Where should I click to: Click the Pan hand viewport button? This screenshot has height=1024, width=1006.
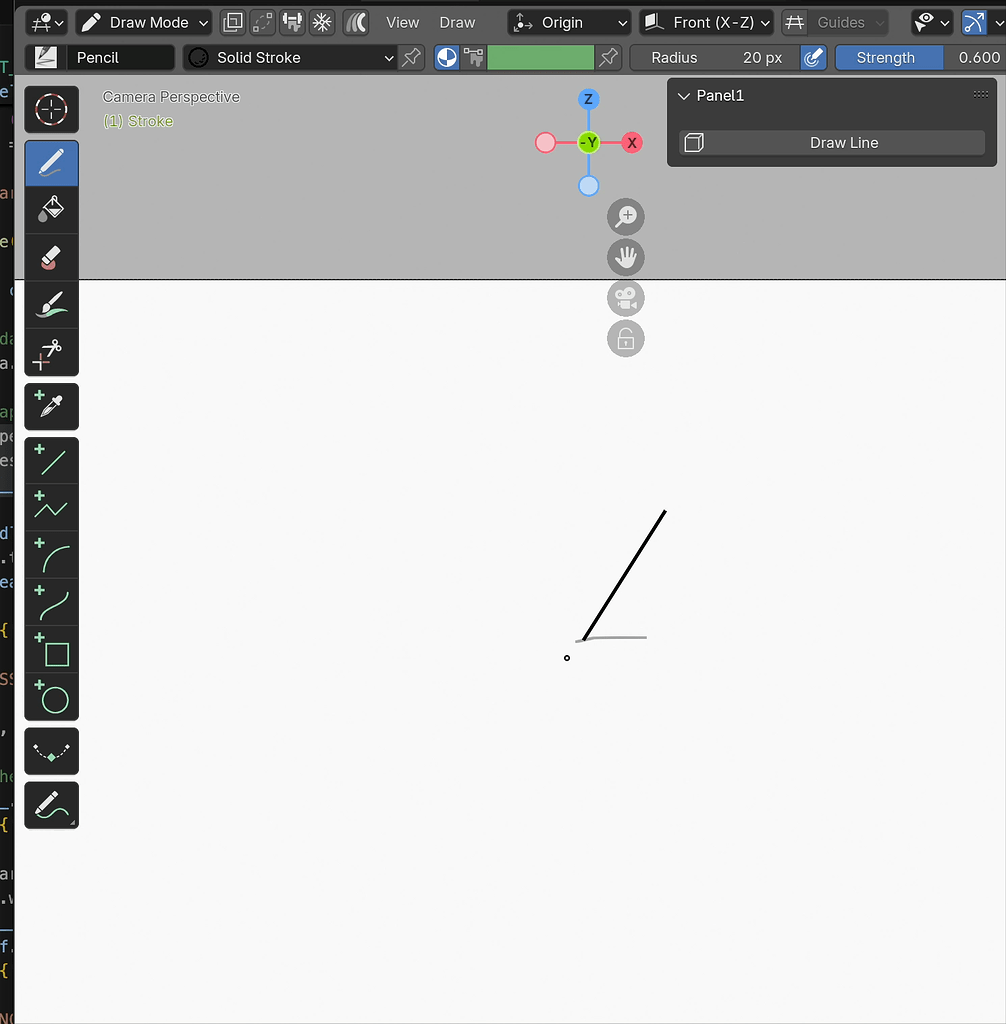[626, 257]
